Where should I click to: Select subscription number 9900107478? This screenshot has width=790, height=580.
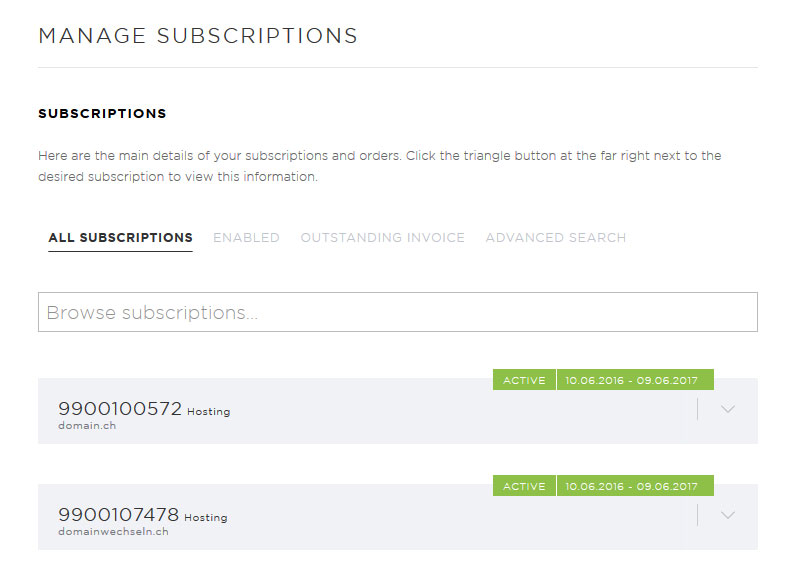point(118,514)
